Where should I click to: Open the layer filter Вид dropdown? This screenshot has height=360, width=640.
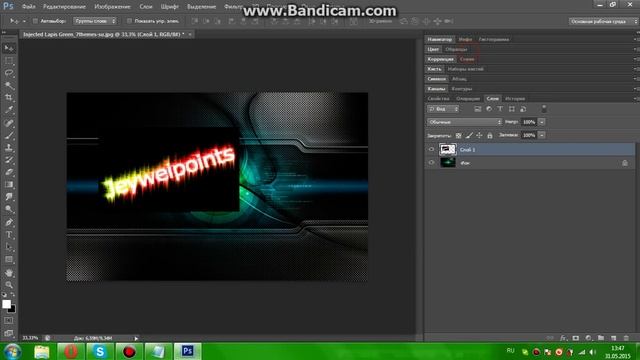coord(443,109)
